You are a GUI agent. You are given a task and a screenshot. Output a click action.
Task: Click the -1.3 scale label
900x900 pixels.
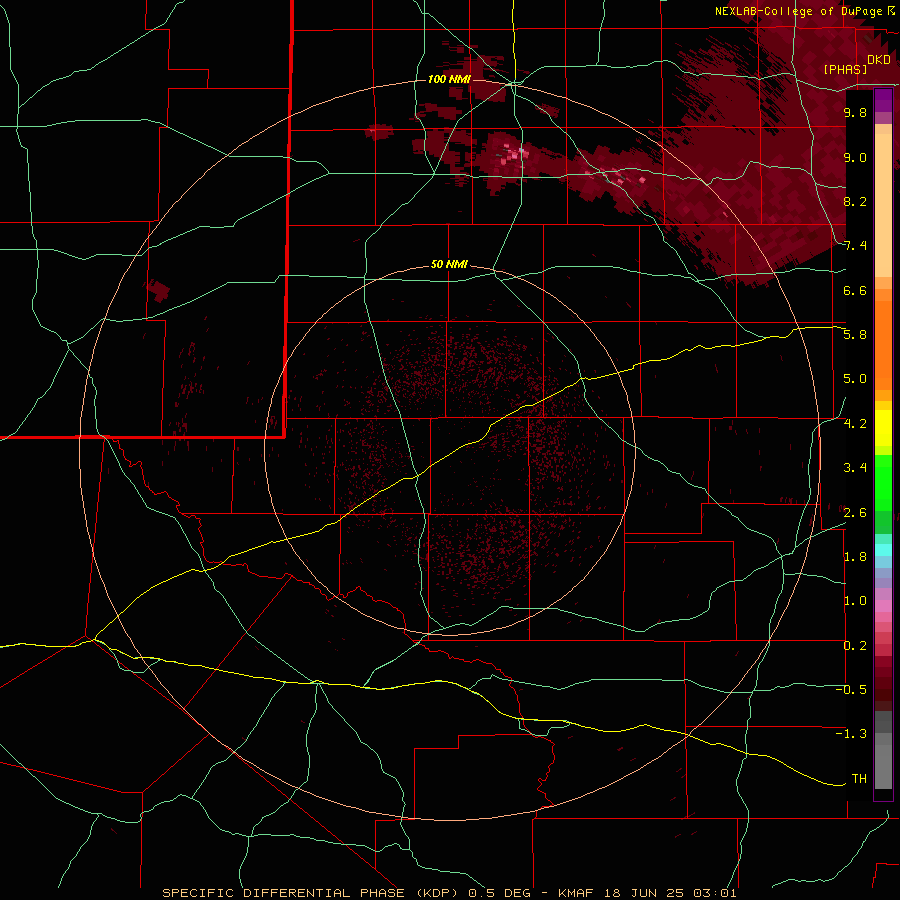coord(851,734)
